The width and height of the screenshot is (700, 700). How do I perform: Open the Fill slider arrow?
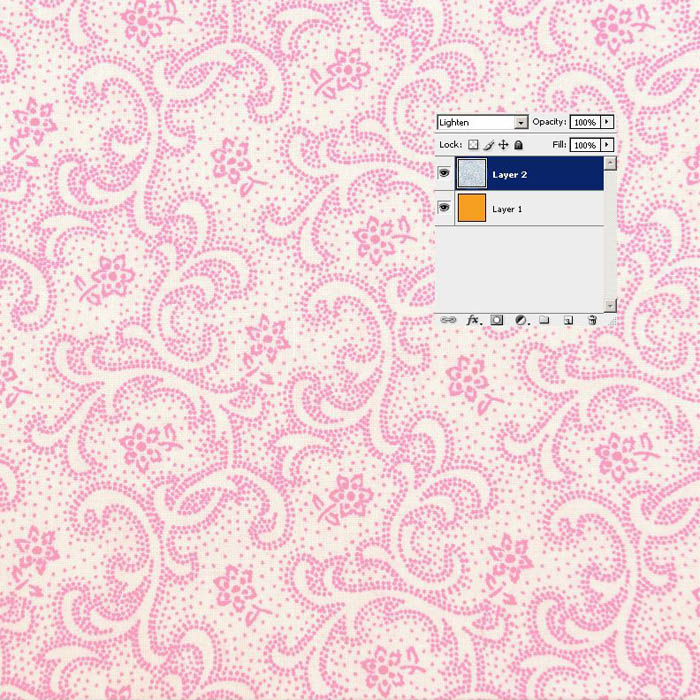coord(607,145)
